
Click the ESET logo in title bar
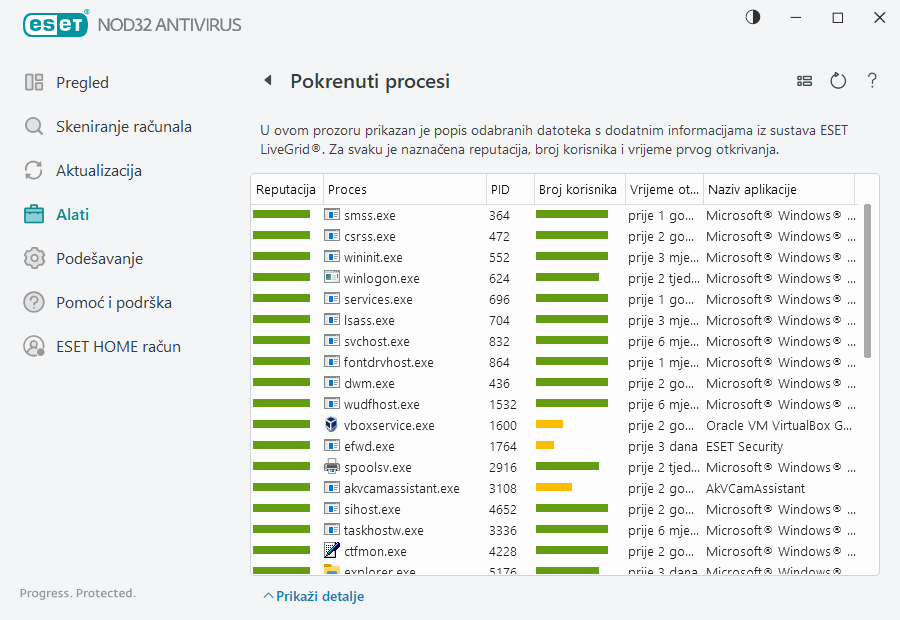click(54, 23)
